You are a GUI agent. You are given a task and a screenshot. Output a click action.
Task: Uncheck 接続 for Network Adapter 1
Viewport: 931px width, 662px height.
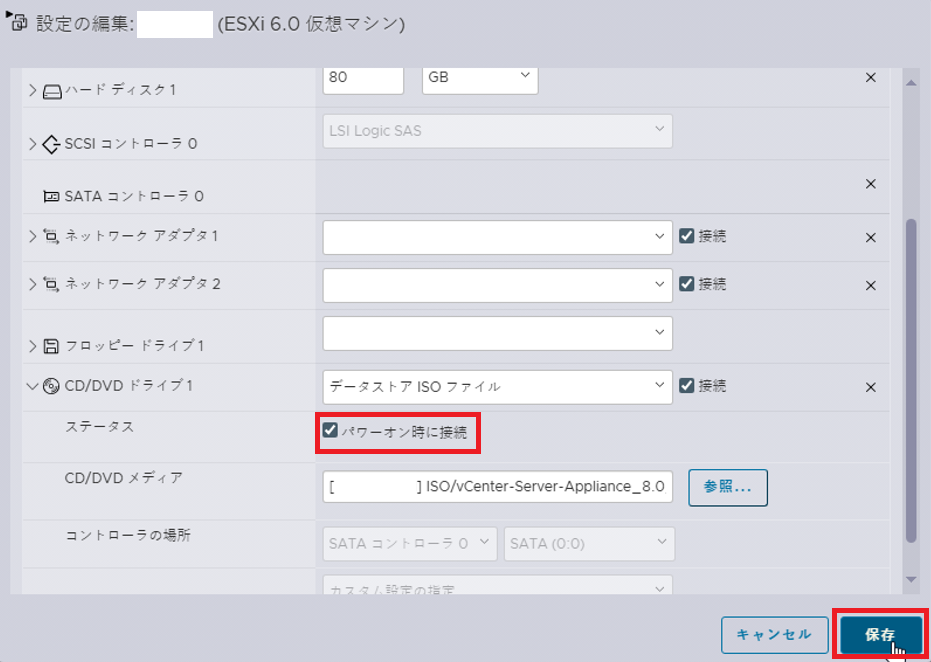[x=686, y=236]
